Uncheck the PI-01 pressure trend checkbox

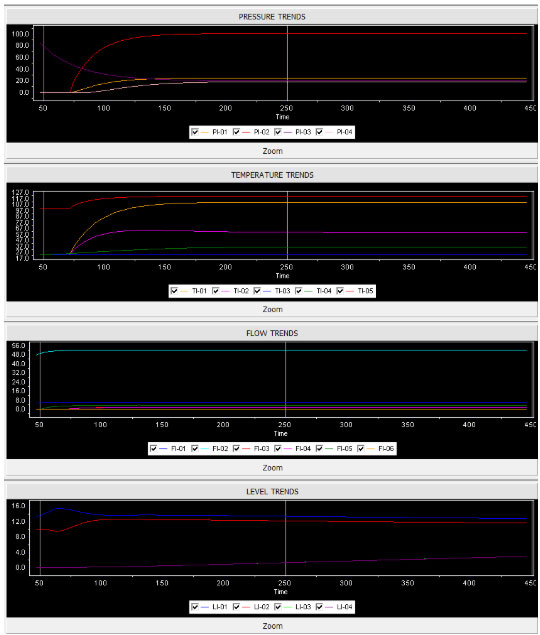195,132
